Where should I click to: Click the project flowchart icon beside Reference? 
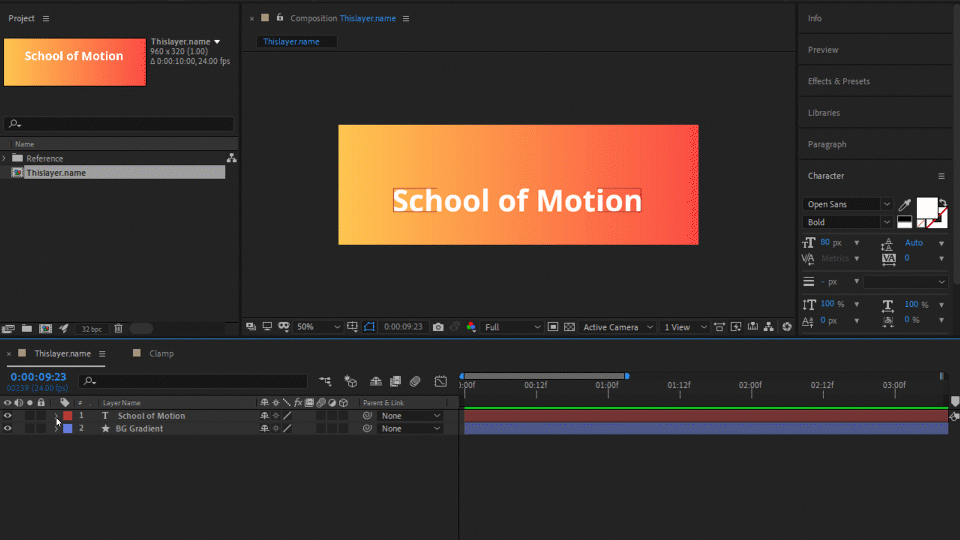pyautogui.click(x=231, y=158)
